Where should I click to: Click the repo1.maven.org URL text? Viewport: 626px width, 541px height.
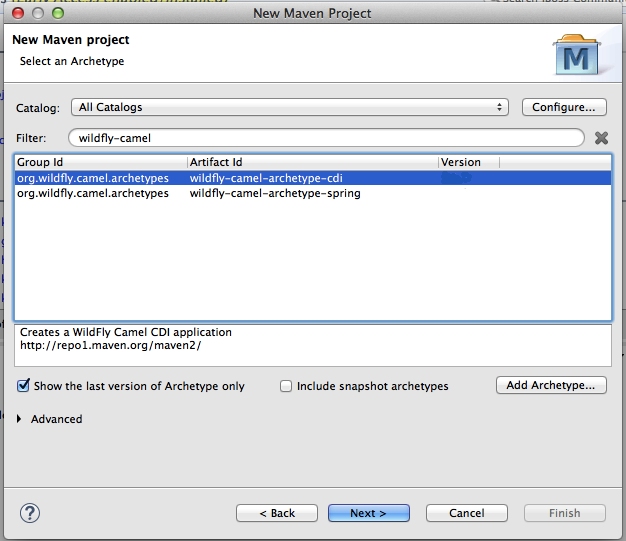[x=111, y=345]
